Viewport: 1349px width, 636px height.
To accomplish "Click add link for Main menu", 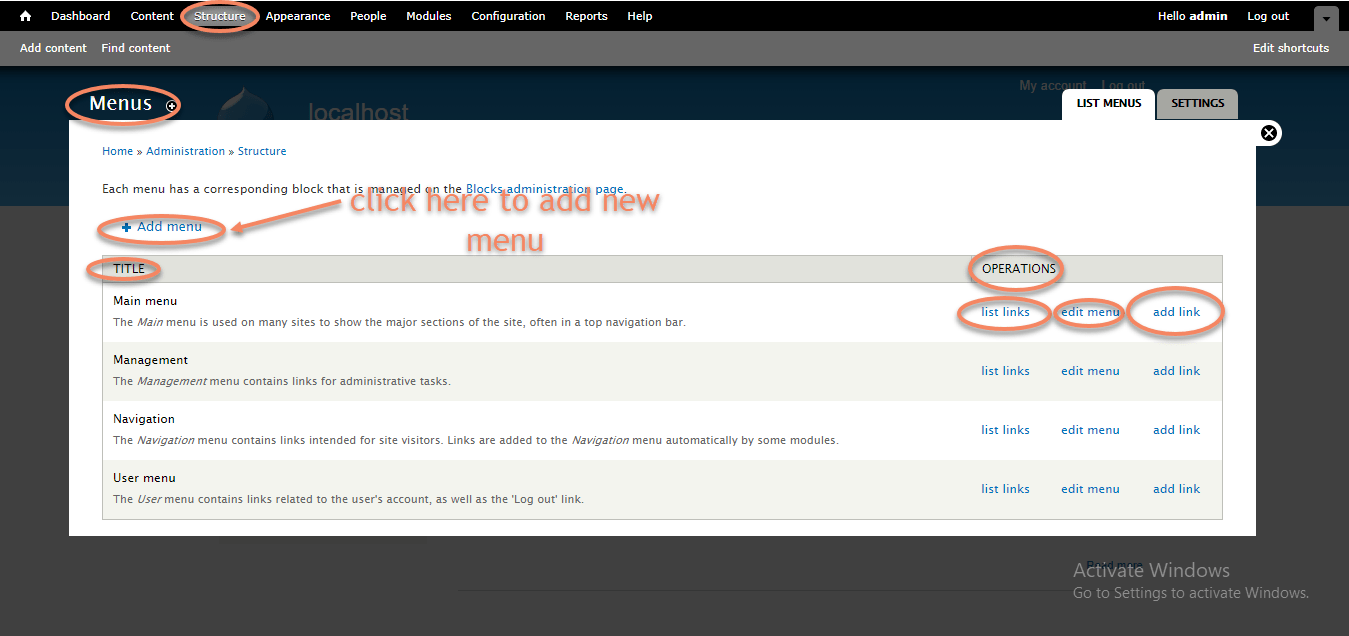I will coord(1176,312).
